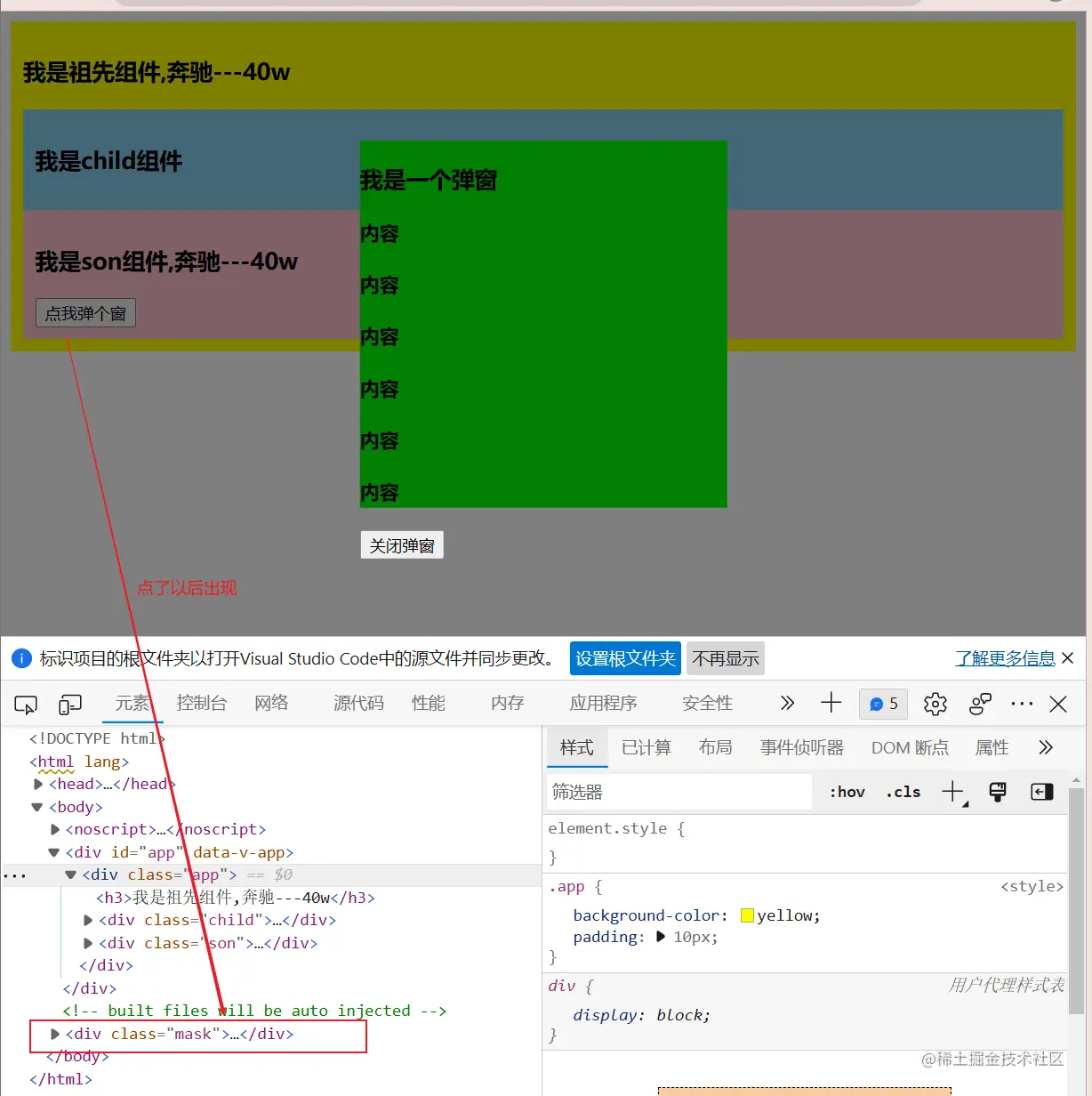Screen dimensions: 1092x1096
Task: Open the 安全性 tab
Action: click(708, 703)
